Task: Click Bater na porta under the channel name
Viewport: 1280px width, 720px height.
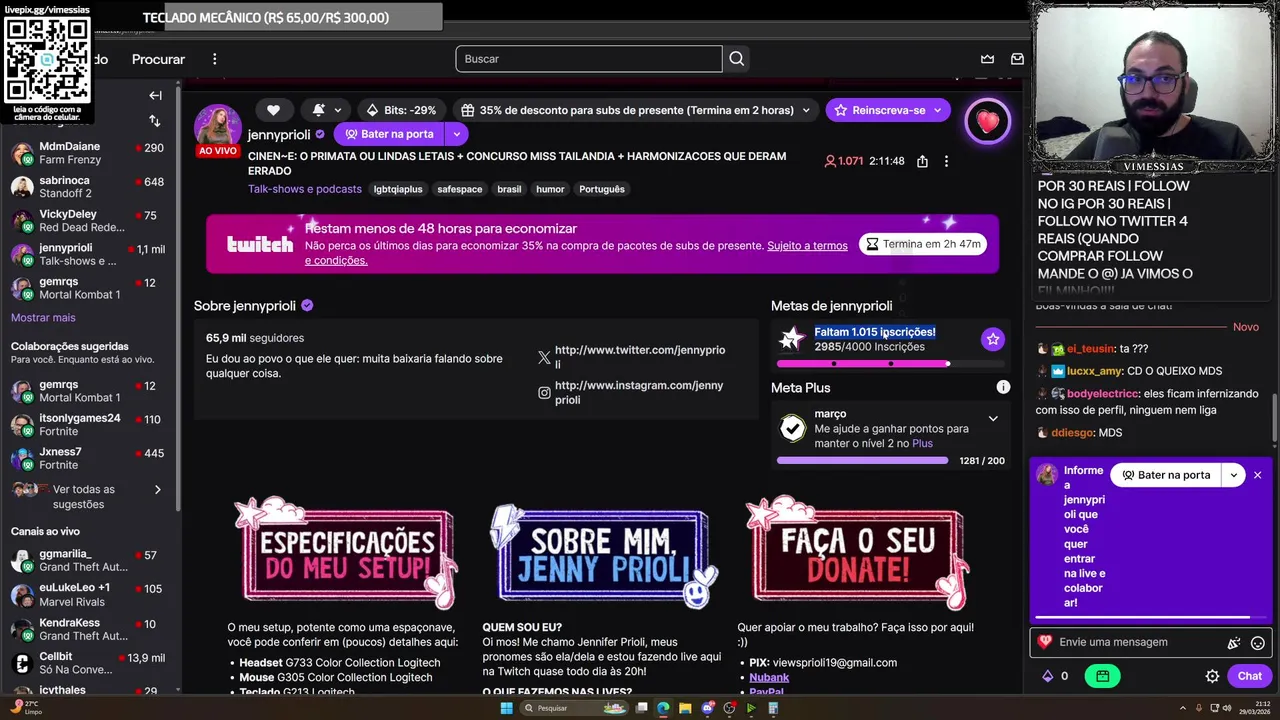Action: (390, 134)
